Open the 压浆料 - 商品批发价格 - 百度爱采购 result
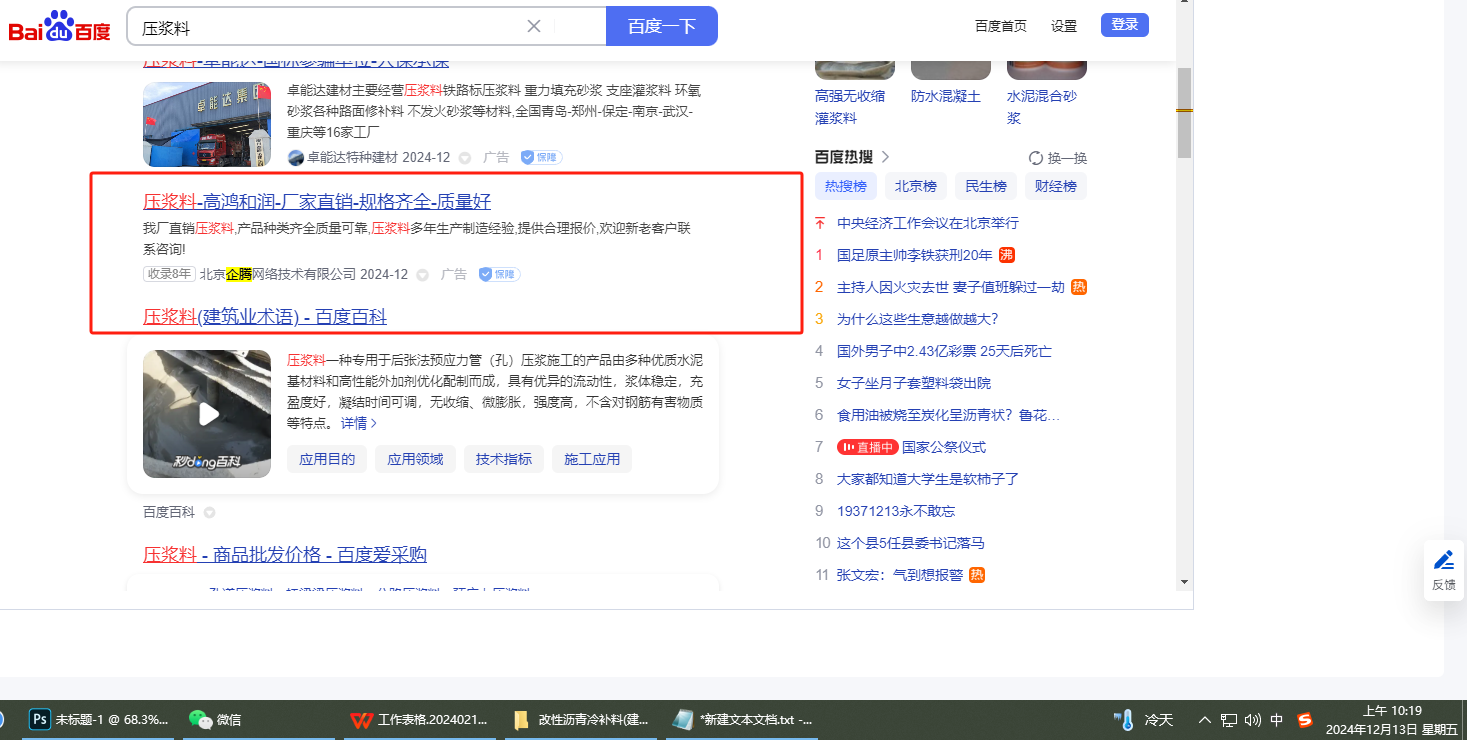 (x=285, y=555)
